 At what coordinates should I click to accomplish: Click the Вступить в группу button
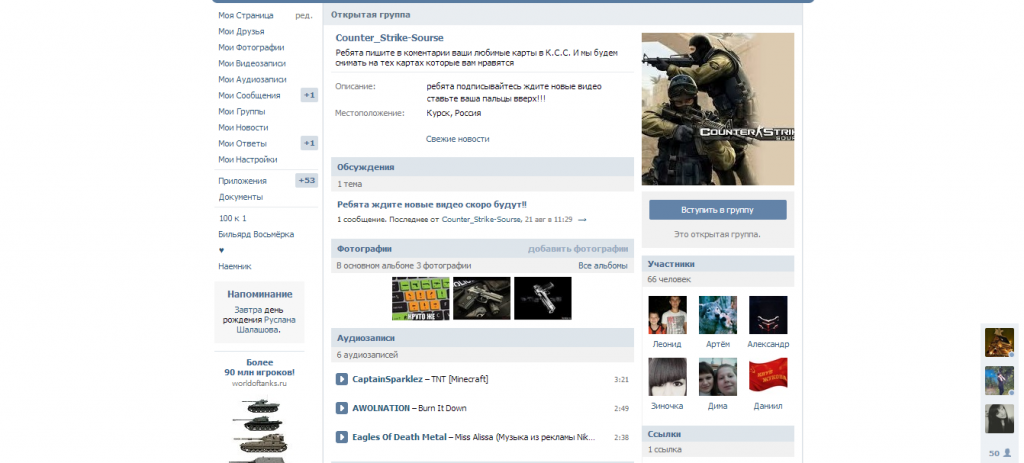(x=717, y=210)
